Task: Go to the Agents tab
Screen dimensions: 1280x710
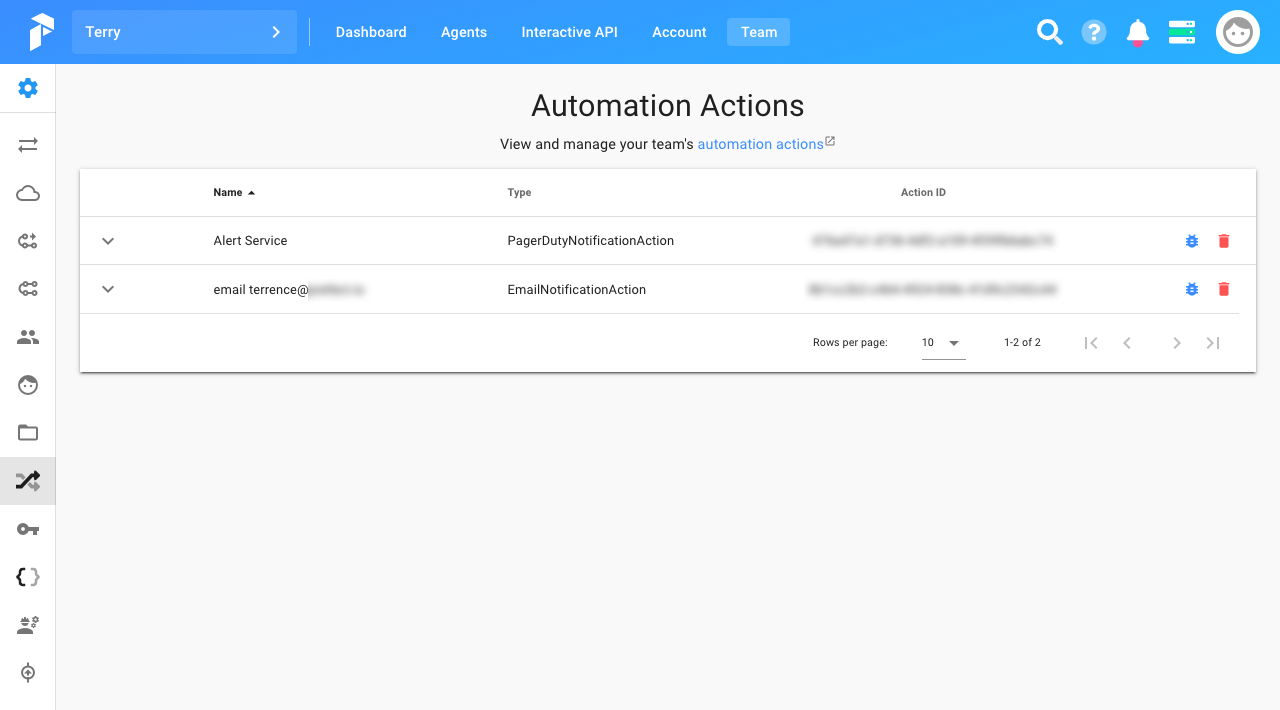Action: [x=464, y=32]
